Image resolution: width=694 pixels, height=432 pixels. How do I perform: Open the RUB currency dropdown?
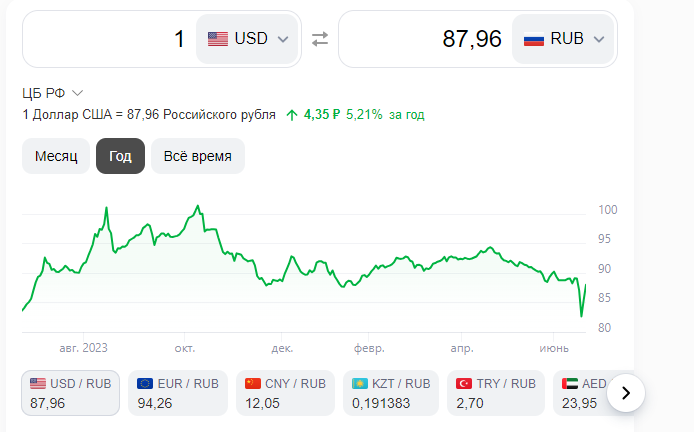click(599, 39)
